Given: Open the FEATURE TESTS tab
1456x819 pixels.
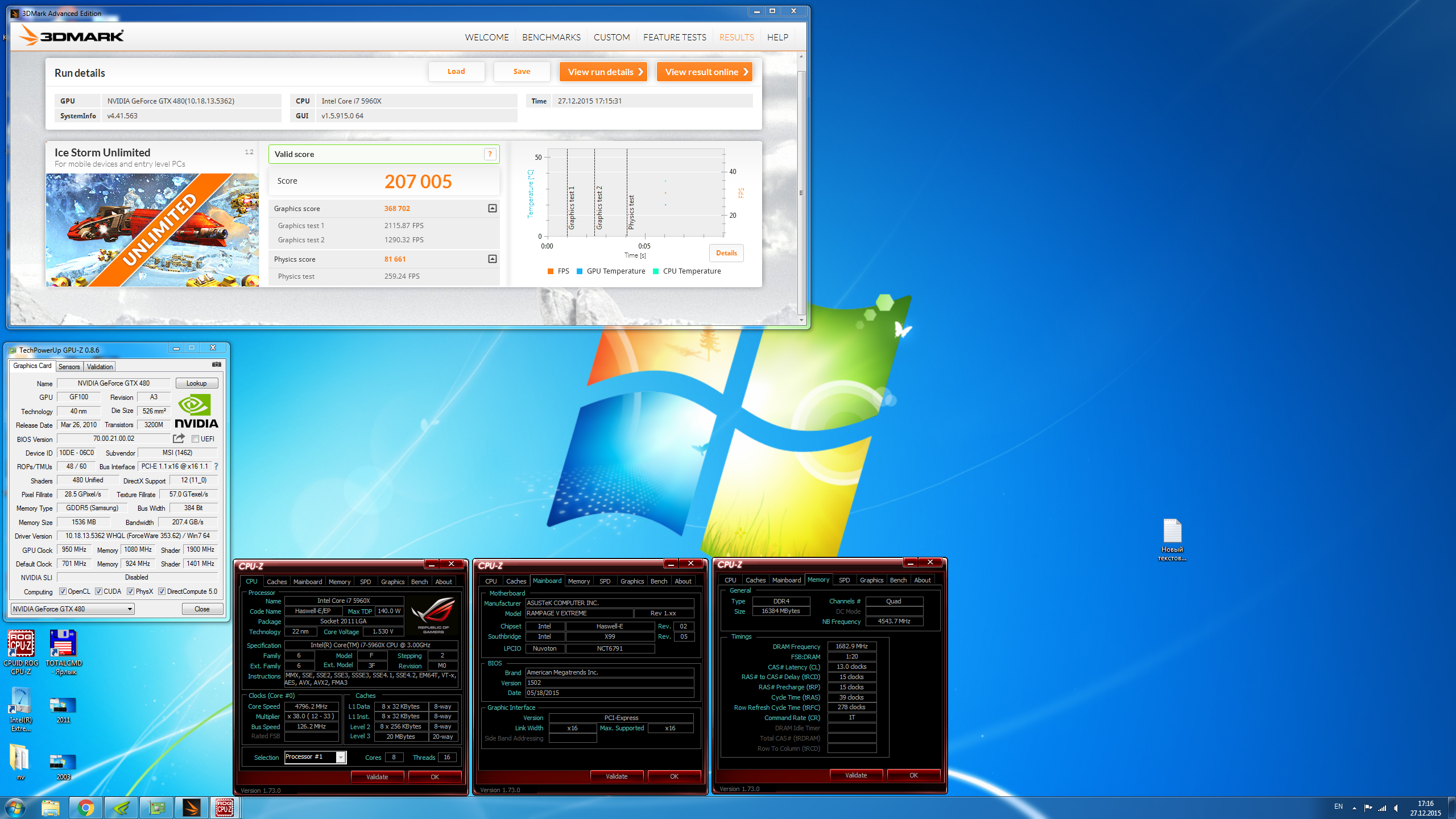Looking at the screenshot, I should click(675, 38).
